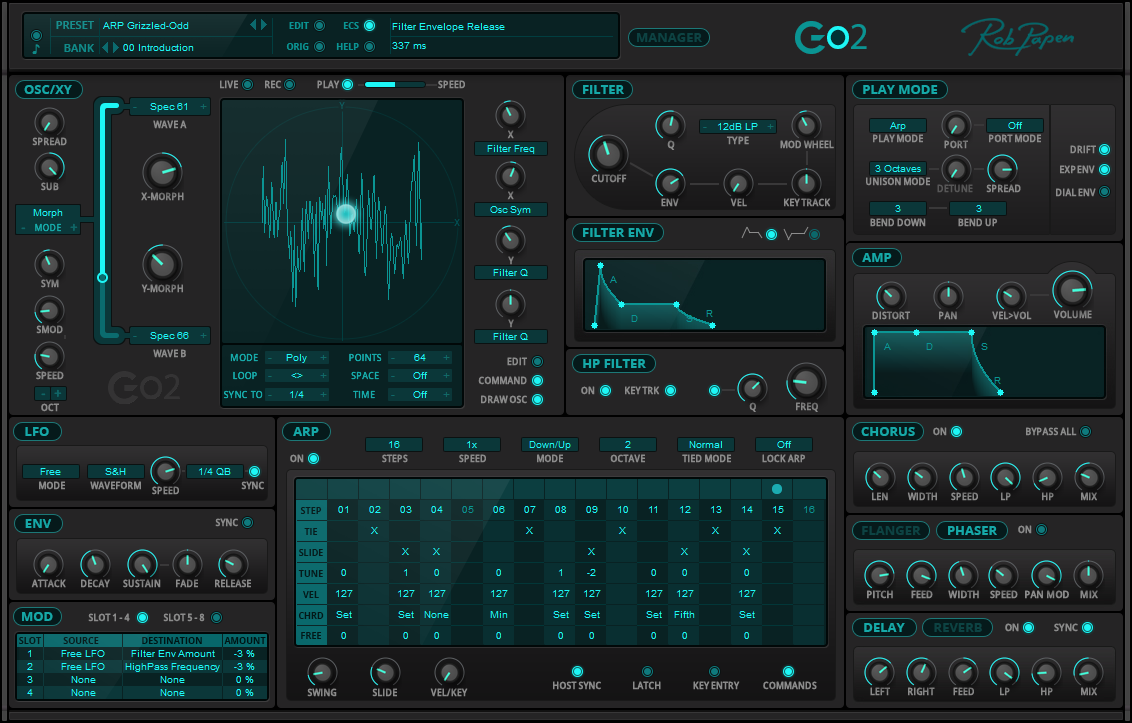Open the LFO Waveform S&H dropdown
Viewport: 1132px width, 723px height.
tap(116, 472)
